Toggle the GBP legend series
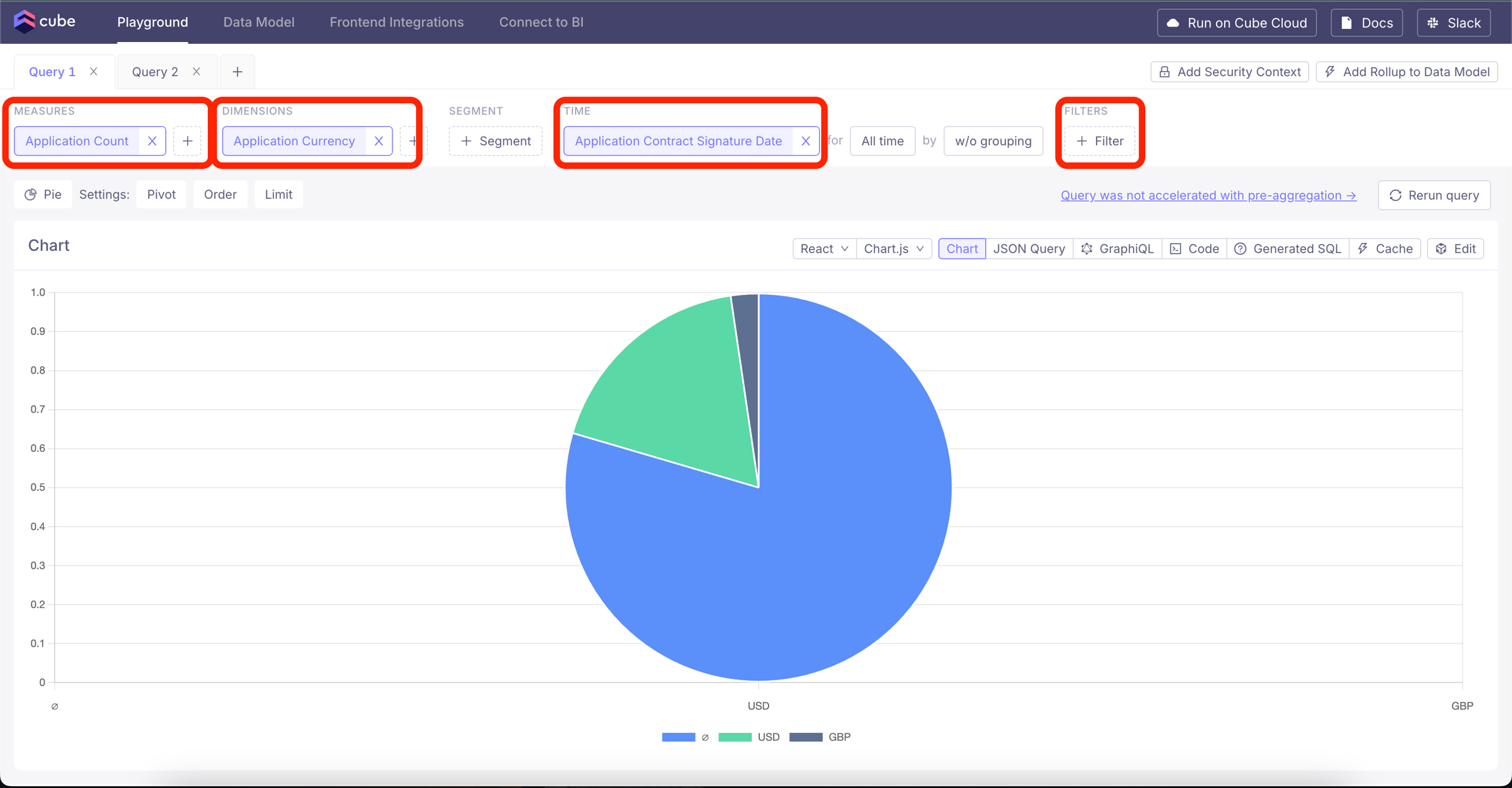This screenshot has width=1512, height=788. pyautogui.click(x=820, y=737)
